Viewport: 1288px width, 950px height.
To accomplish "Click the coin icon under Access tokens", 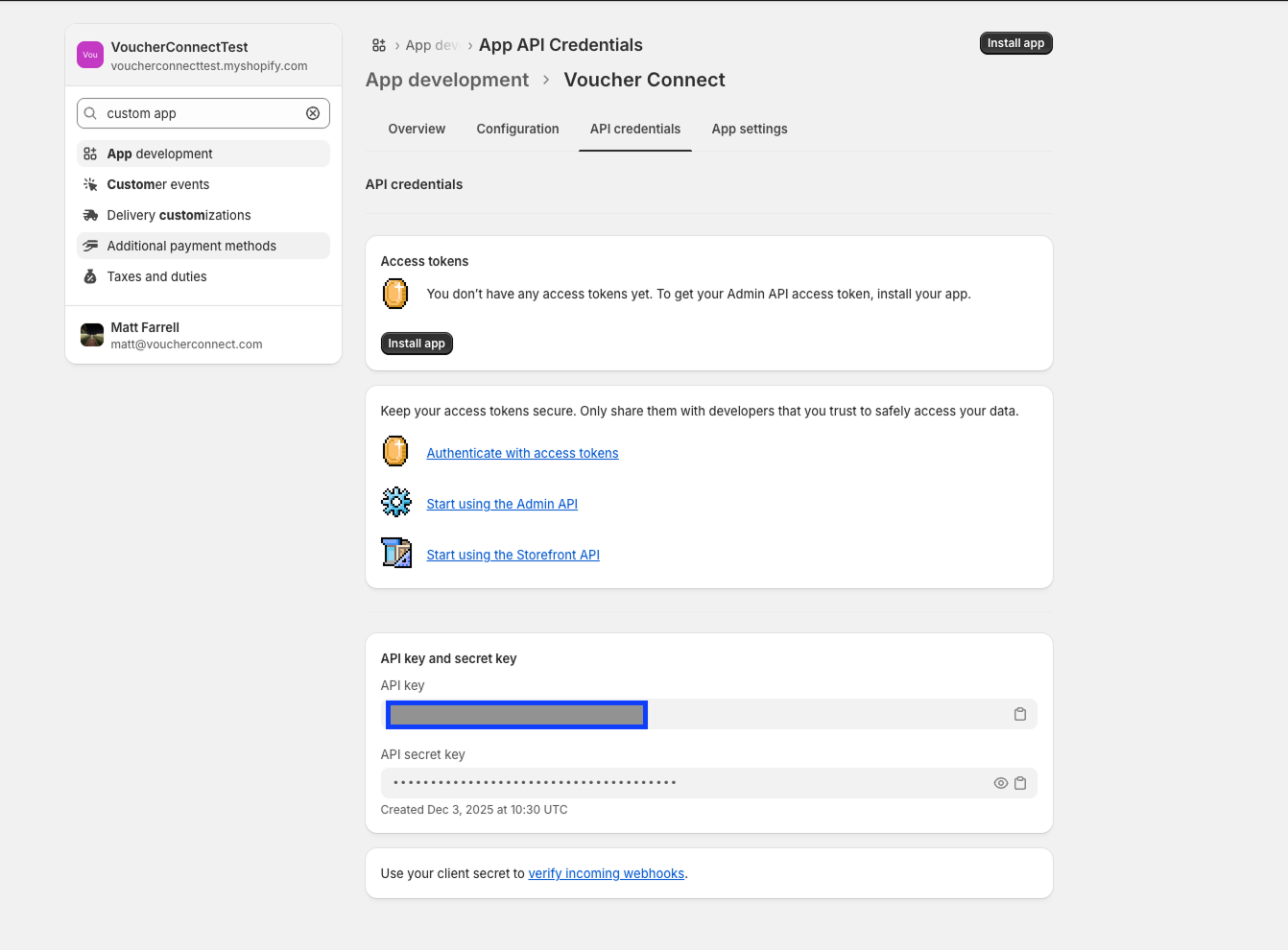I will (395, 294).
